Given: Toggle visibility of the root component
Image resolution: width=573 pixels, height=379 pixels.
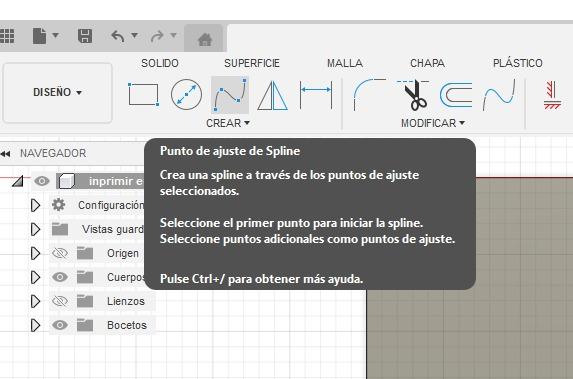Looking at the screenshot, I should pyautogui.click(x=42, y=181).
